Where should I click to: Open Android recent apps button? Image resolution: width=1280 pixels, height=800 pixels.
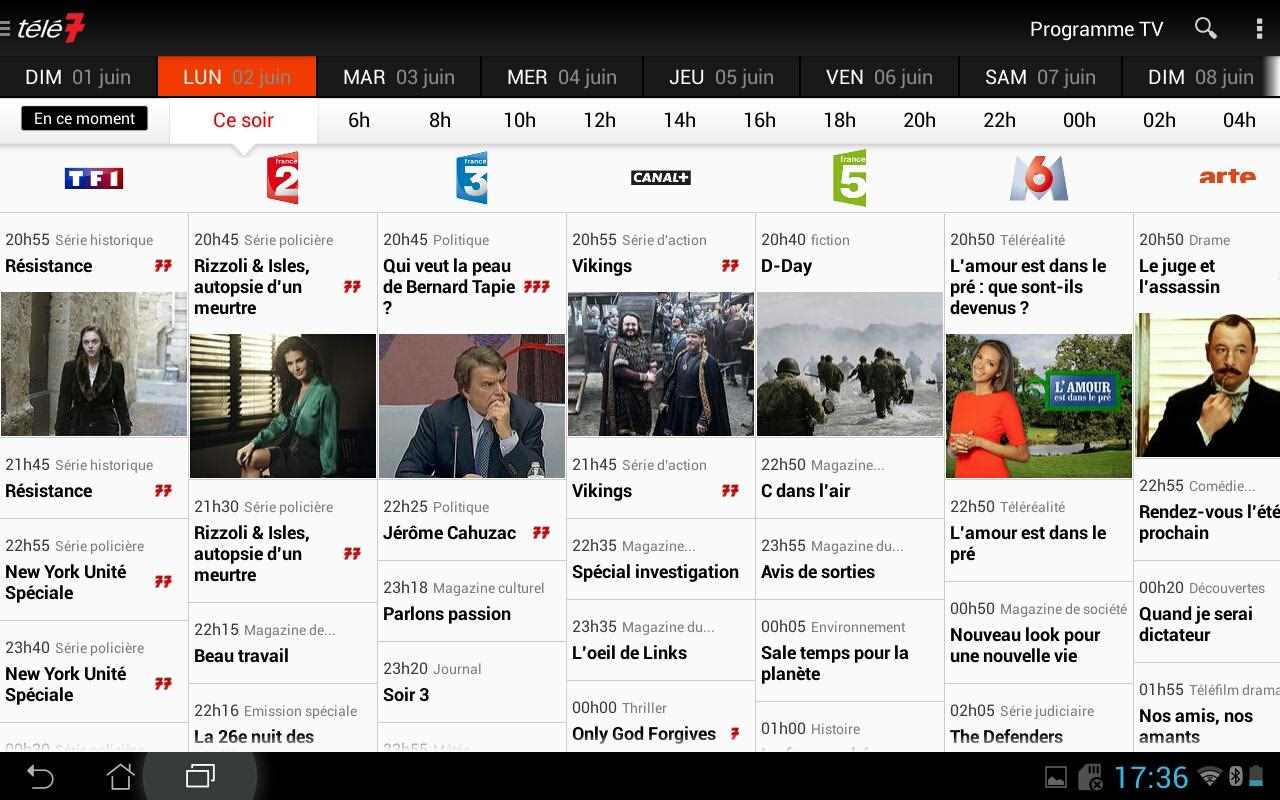pos(200,776)
